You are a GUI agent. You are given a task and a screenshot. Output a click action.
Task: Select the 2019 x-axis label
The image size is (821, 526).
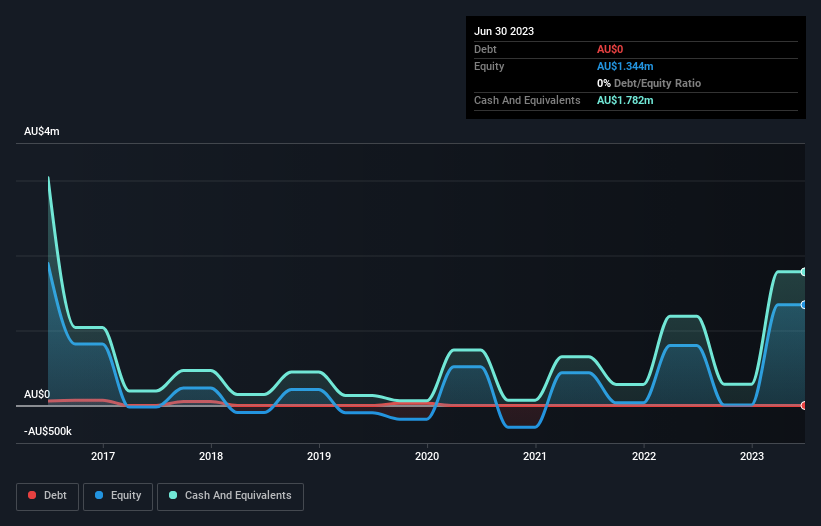coord(319,456)
